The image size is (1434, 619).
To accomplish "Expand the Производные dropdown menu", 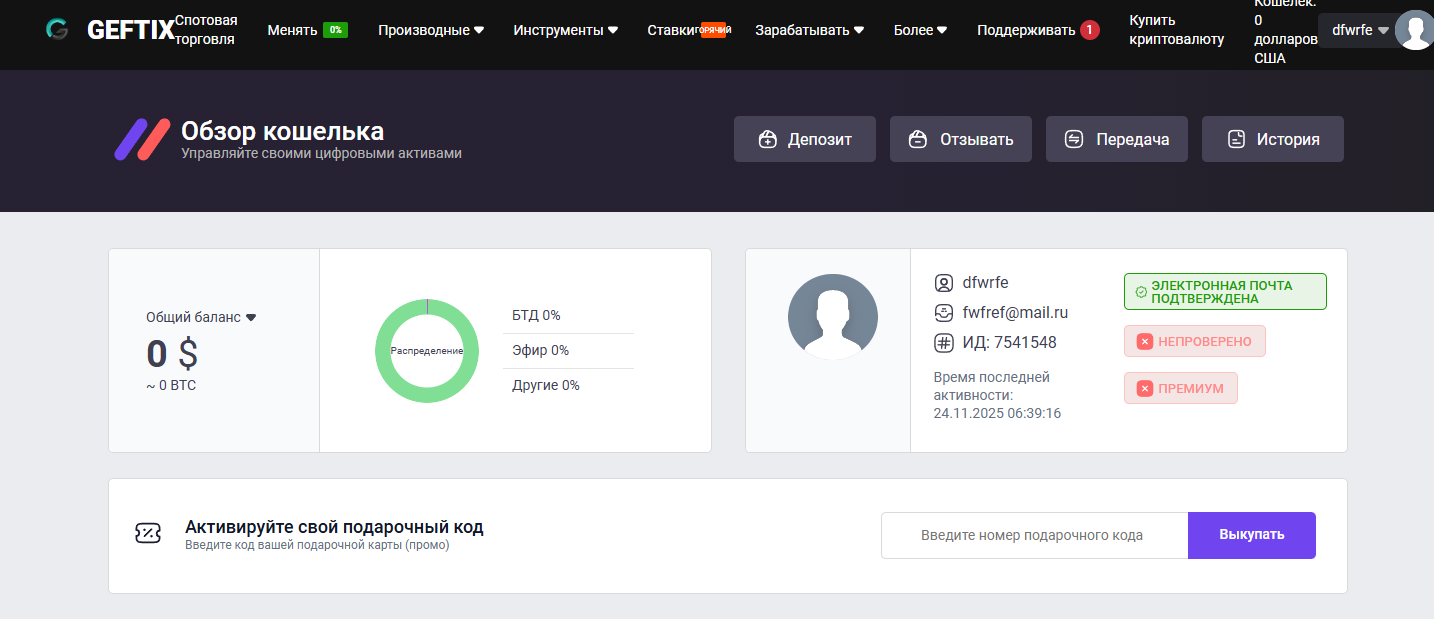I will point(431,30).
